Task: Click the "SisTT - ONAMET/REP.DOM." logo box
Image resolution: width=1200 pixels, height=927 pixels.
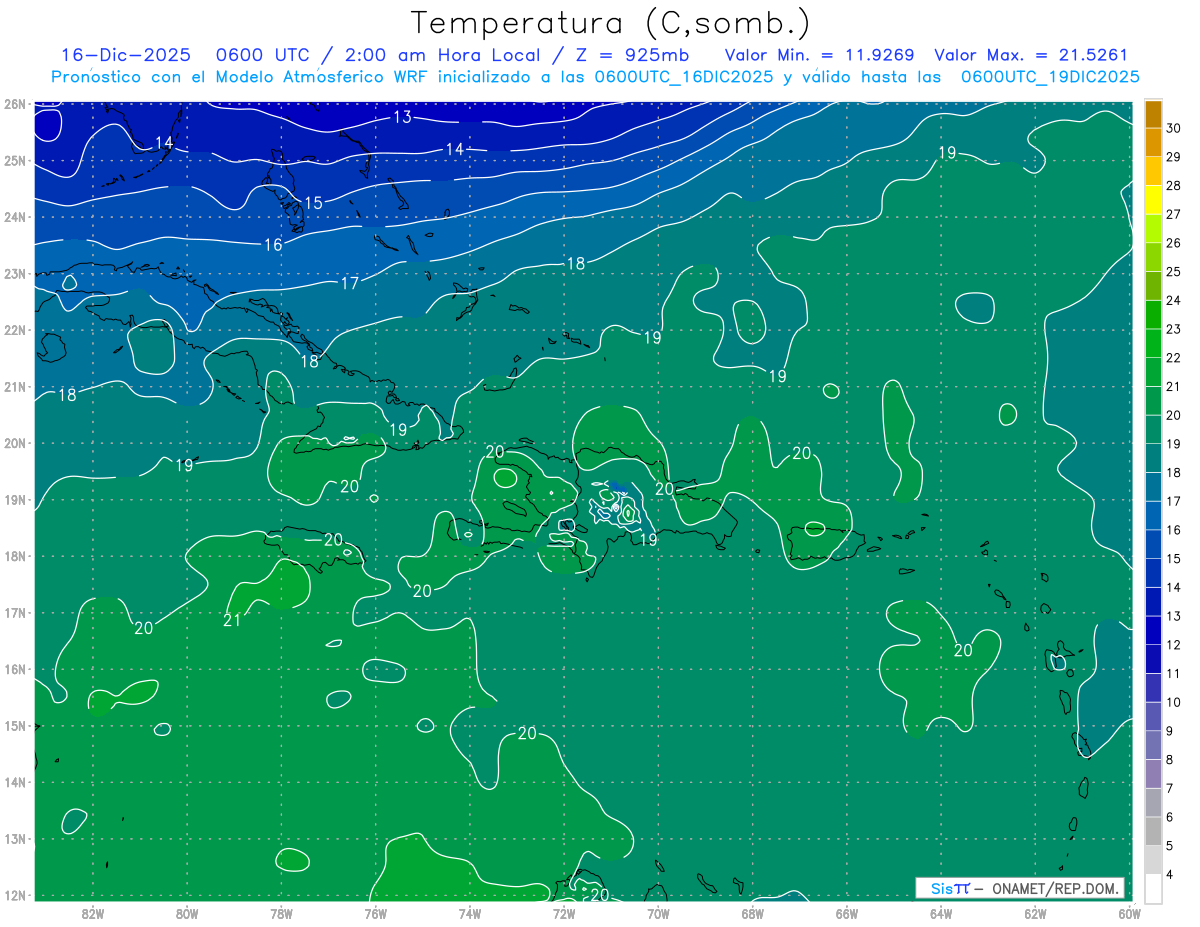Action: pyautogui.click(x=1020, y=888)
